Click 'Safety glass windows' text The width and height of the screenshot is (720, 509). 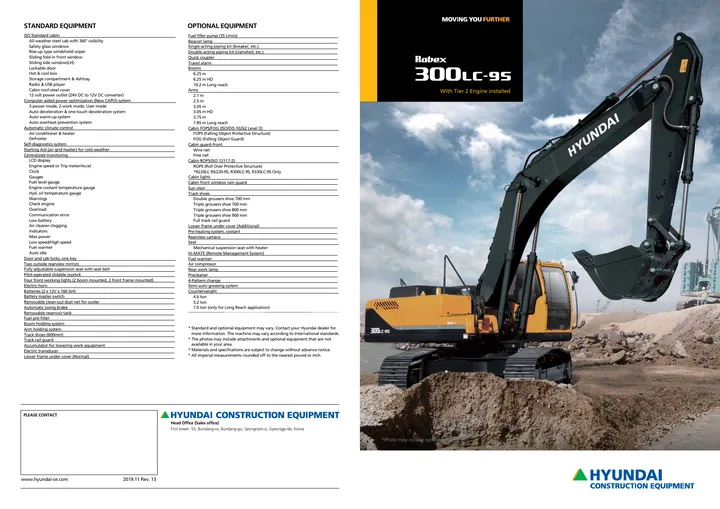(49, 46)
